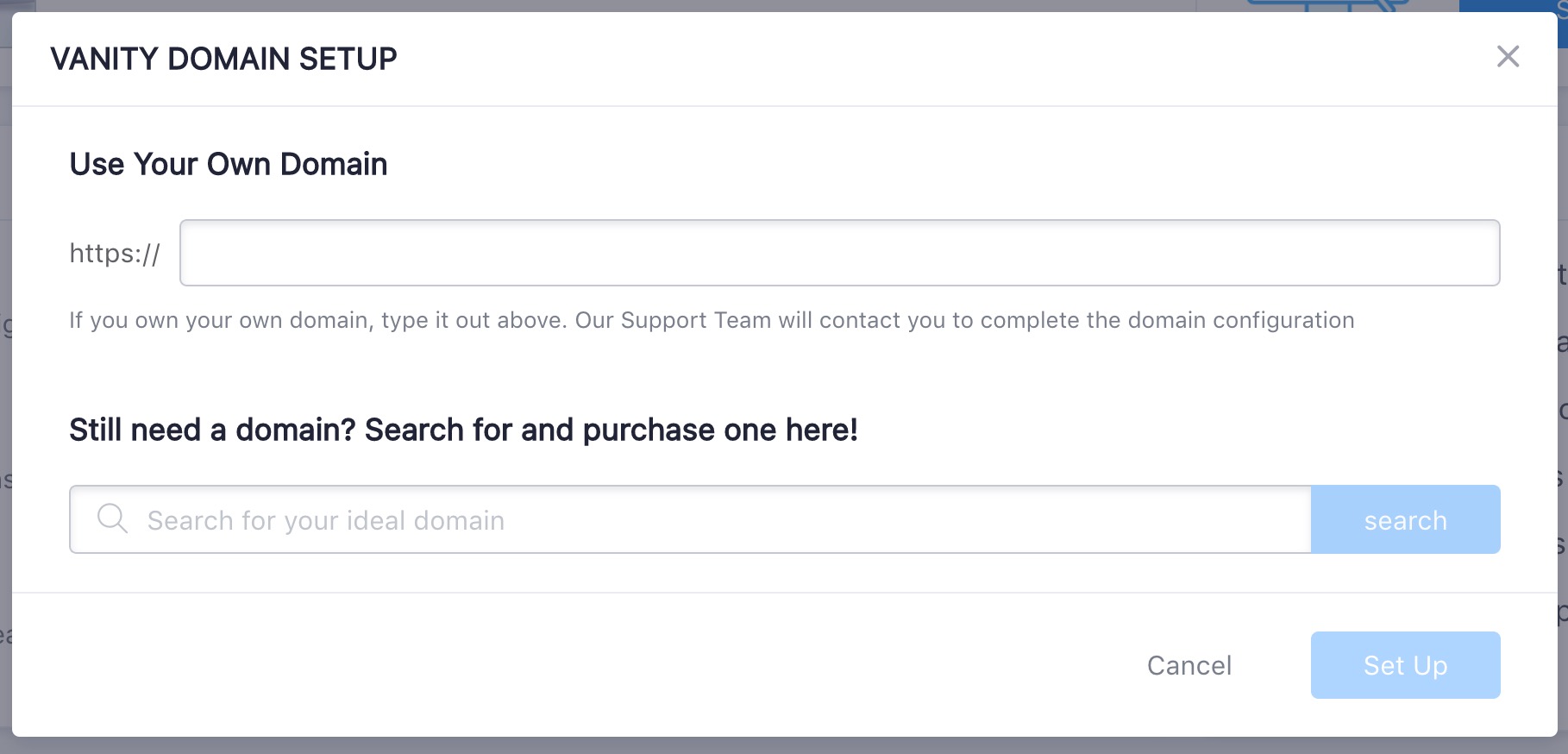Click the 'Search for your ideal domain' box

coord(690,519)
